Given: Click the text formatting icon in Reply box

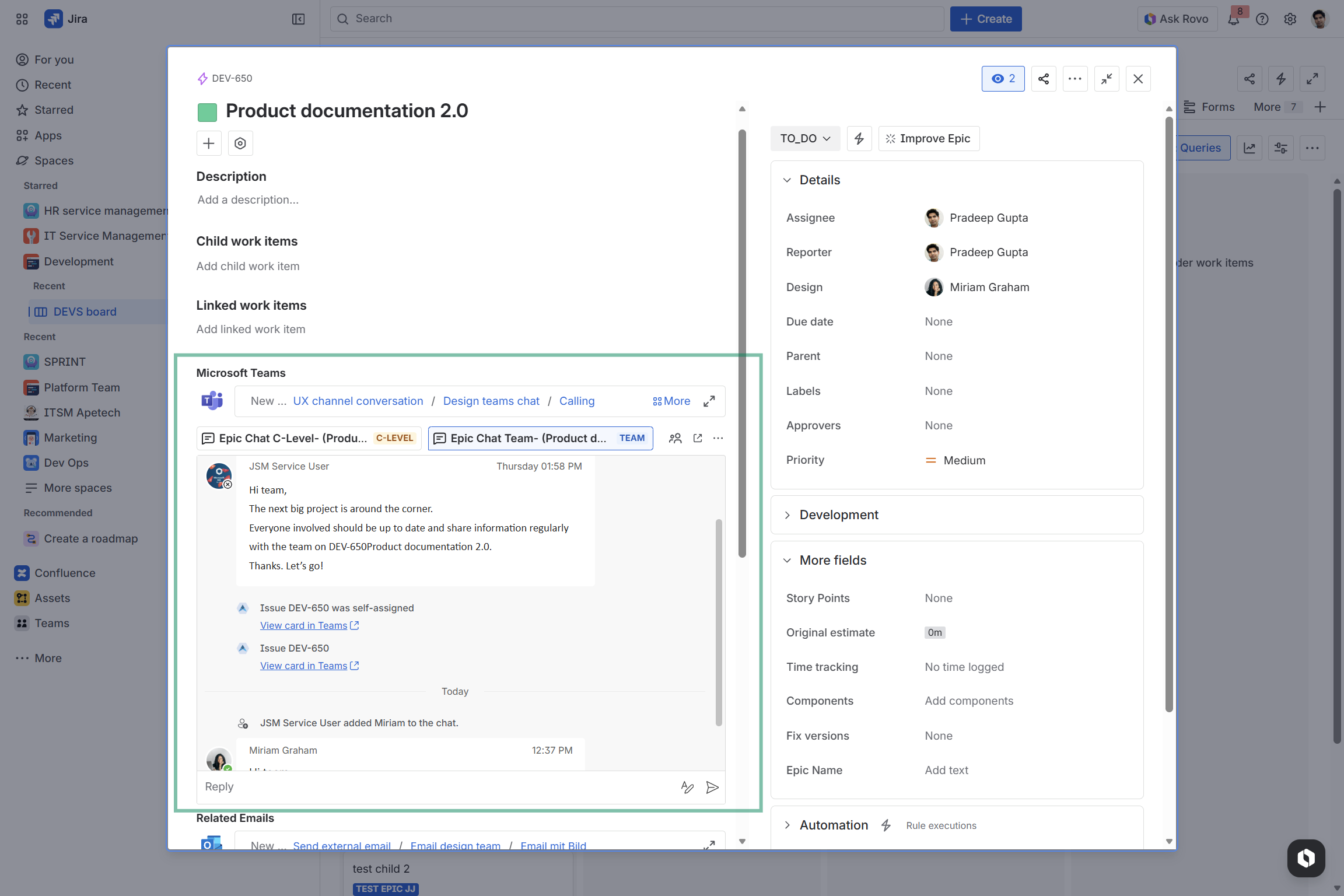Looking at the screenshot, I should click(x=687, y=787).
